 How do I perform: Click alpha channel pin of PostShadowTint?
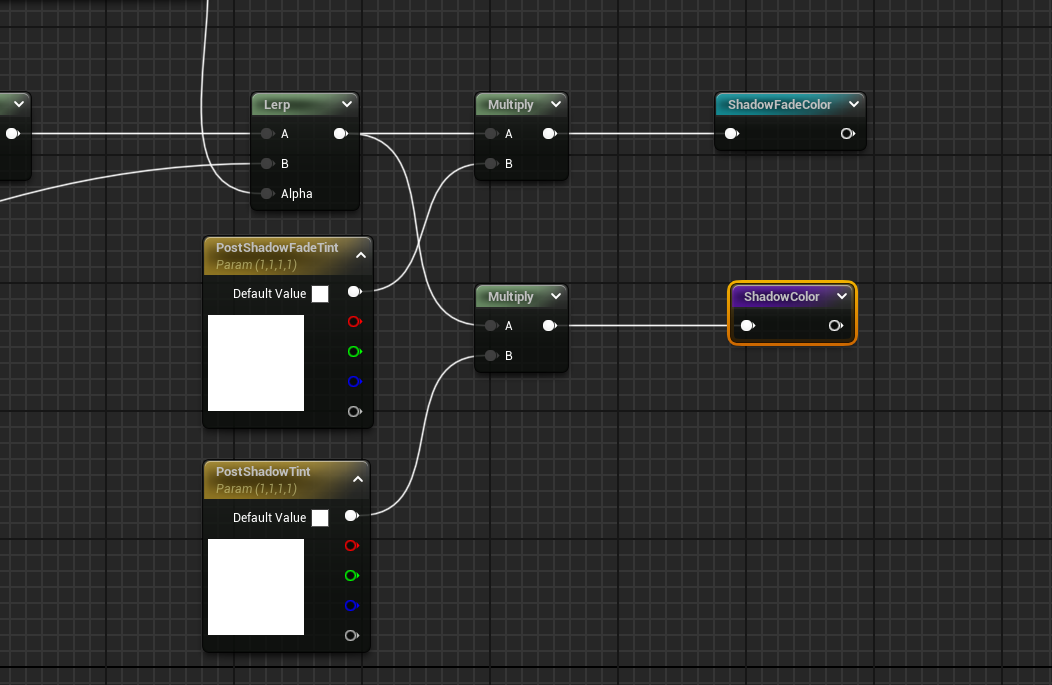353,636
